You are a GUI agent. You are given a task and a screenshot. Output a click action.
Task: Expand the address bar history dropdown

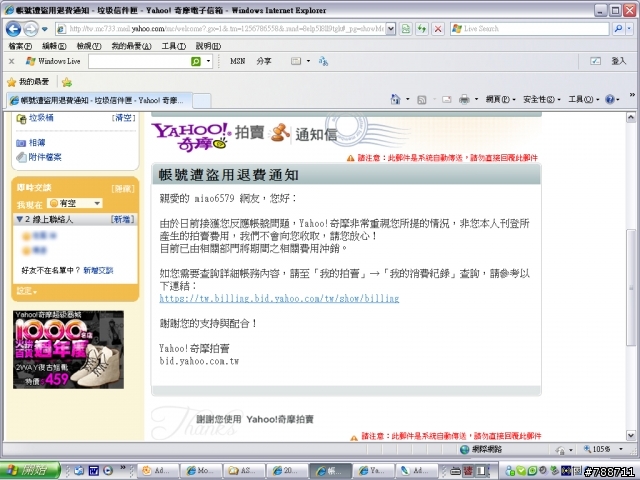click(x=391, y=29)
